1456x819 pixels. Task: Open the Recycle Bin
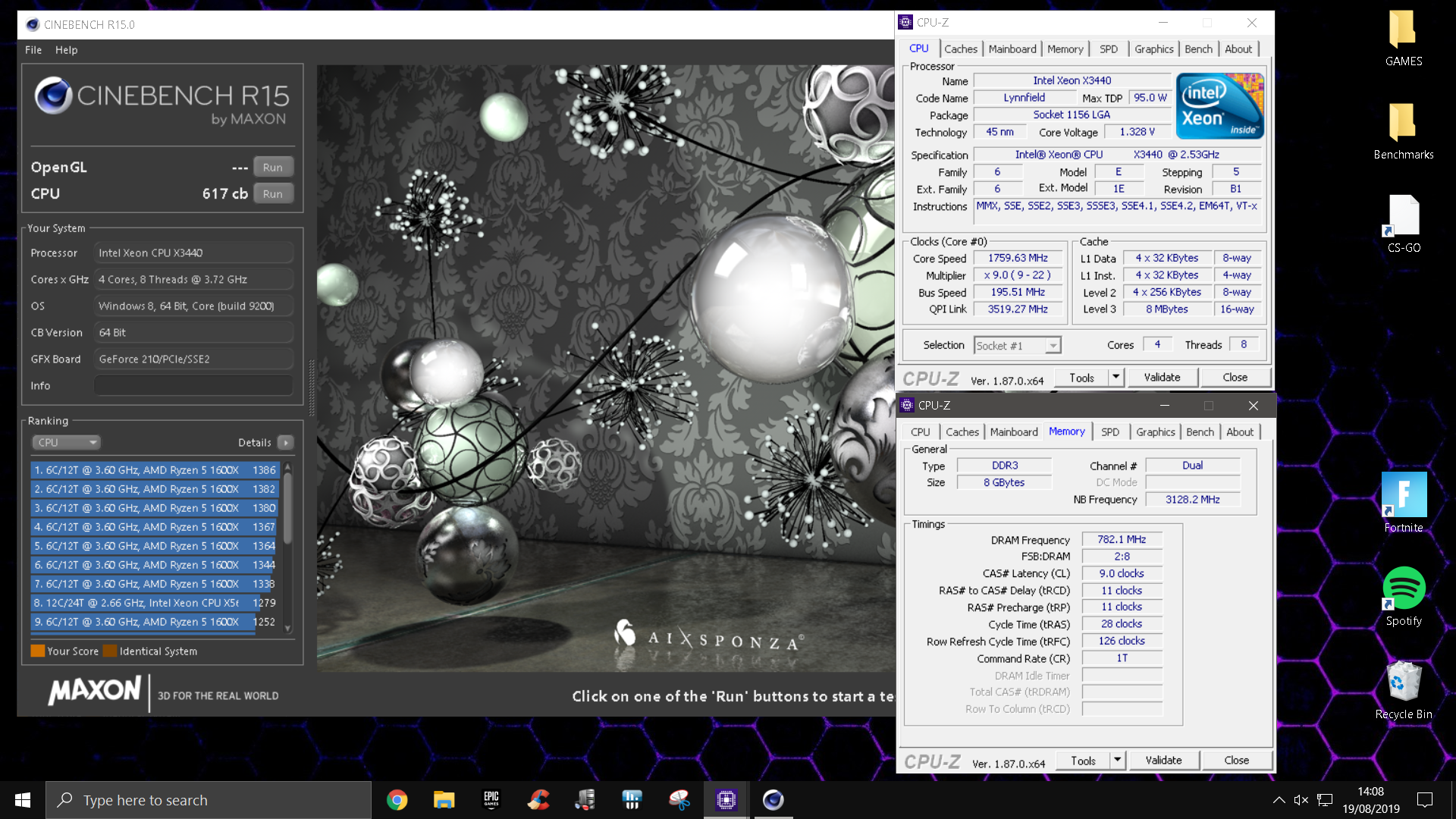[1404, 690]
